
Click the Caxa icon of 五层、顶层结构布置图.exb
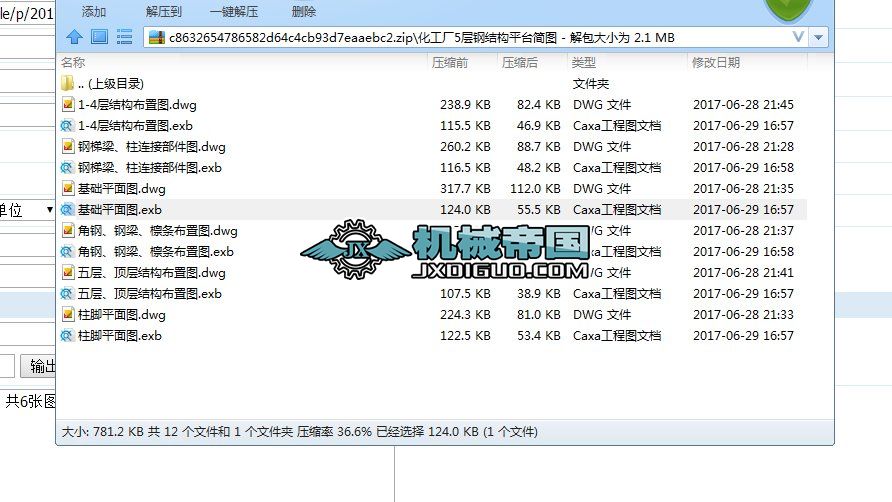(67, 294)
